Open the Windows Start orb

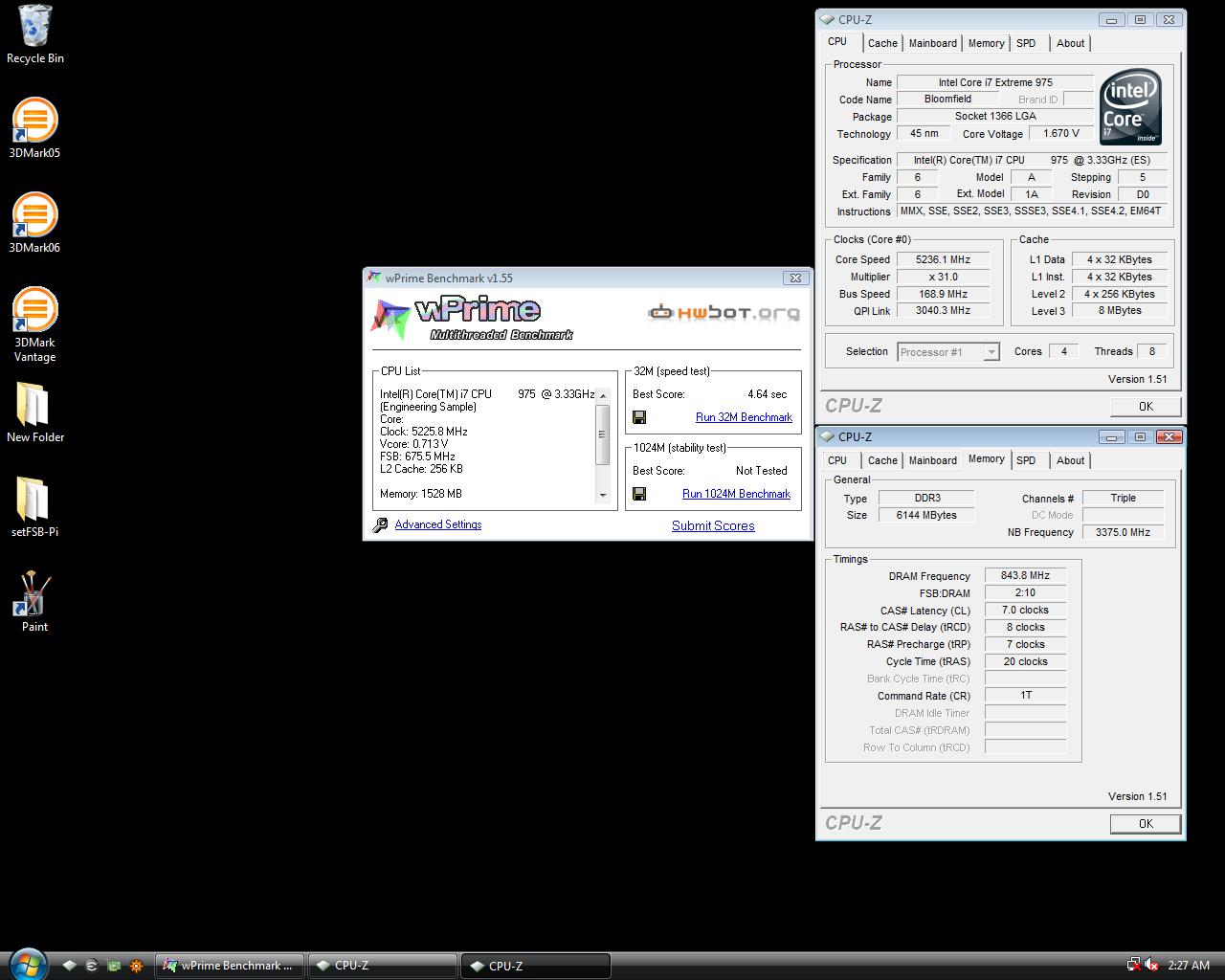(26, 964)
